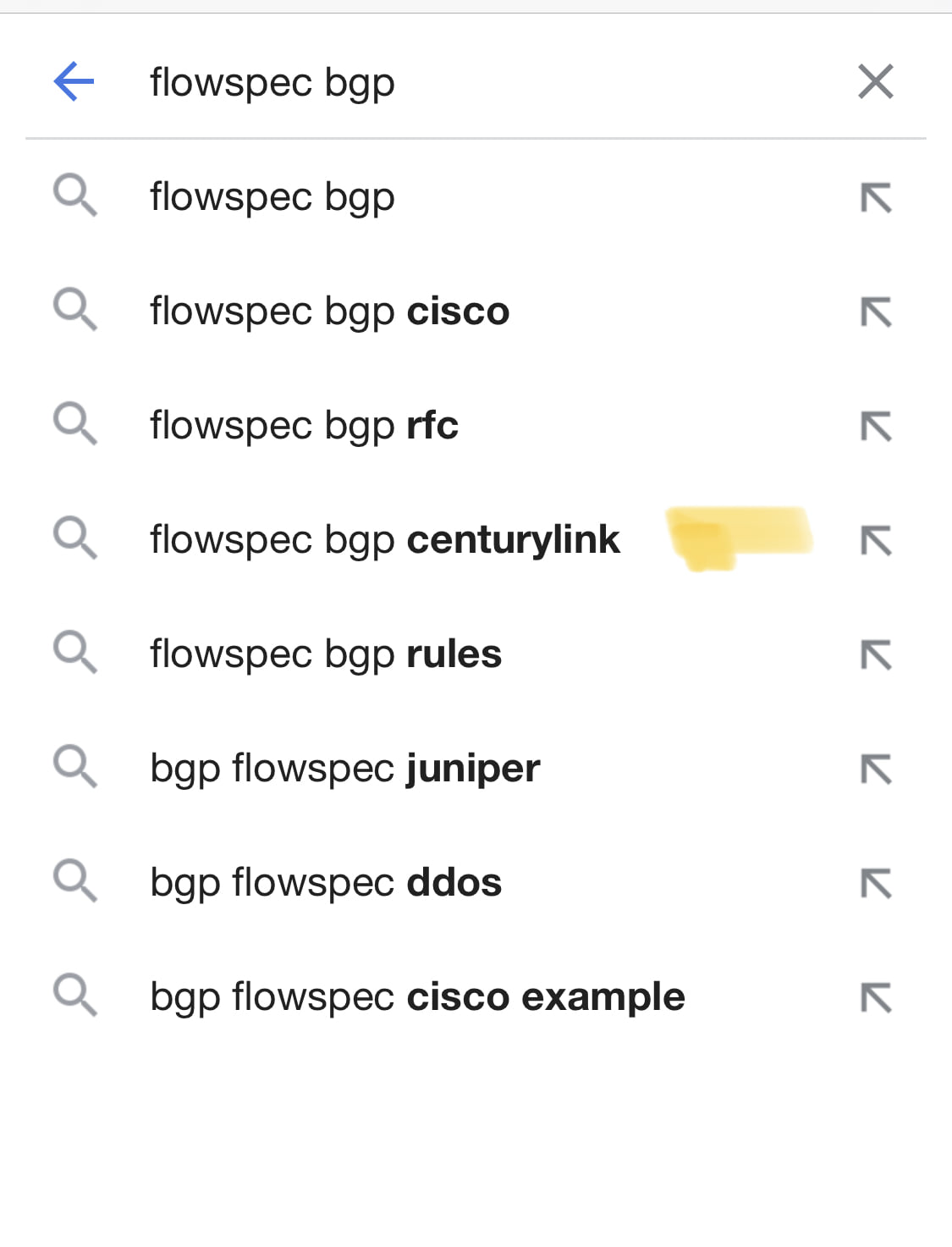Tap the blue back arrow
The height and width of the screenshot is (1247, 952).
(74, 82)
